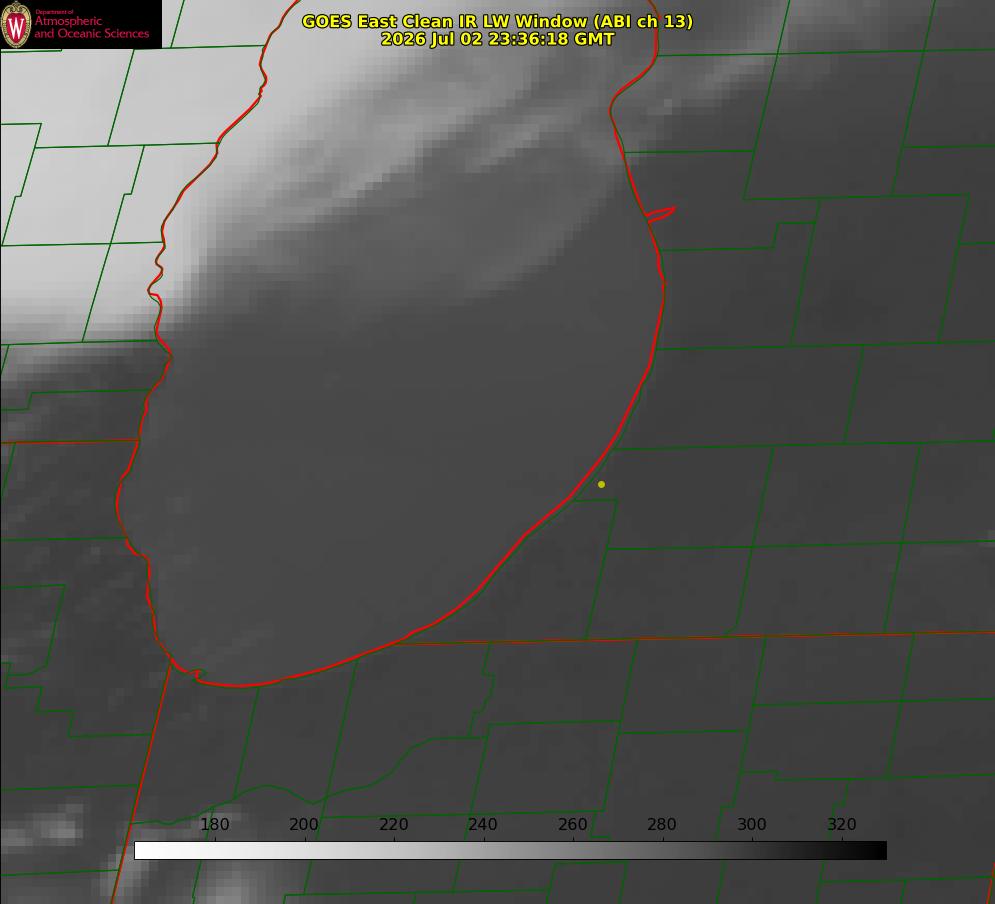995x904 pixels.
Task: Click the mid-gray center of the colorbar
Action: pos(510,851)
